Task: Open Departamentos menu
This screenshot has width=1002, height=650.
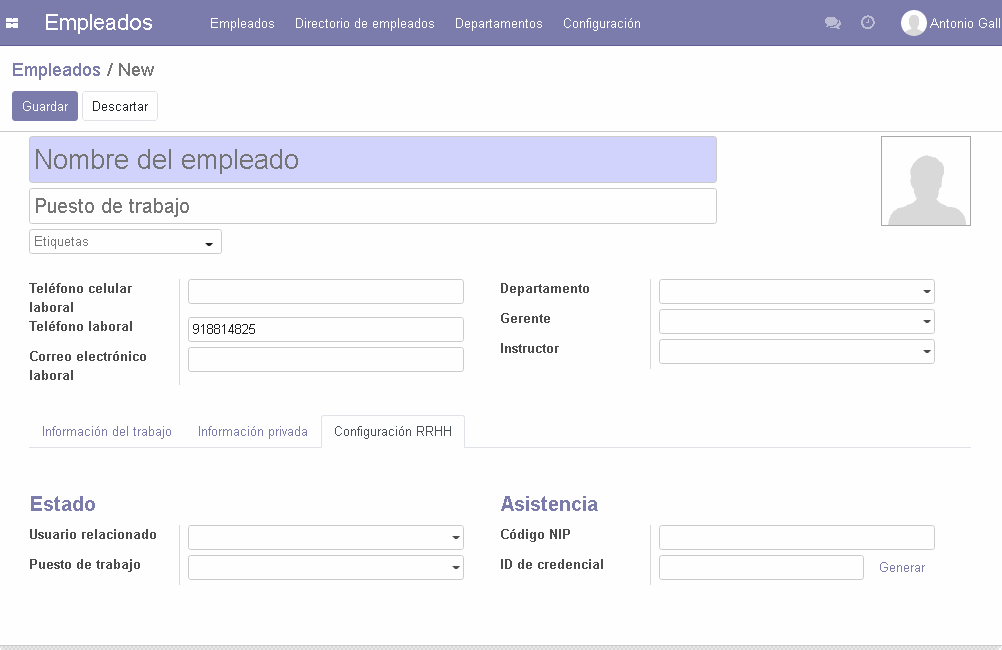Action: pyautogui.click(x=498, y=24)
